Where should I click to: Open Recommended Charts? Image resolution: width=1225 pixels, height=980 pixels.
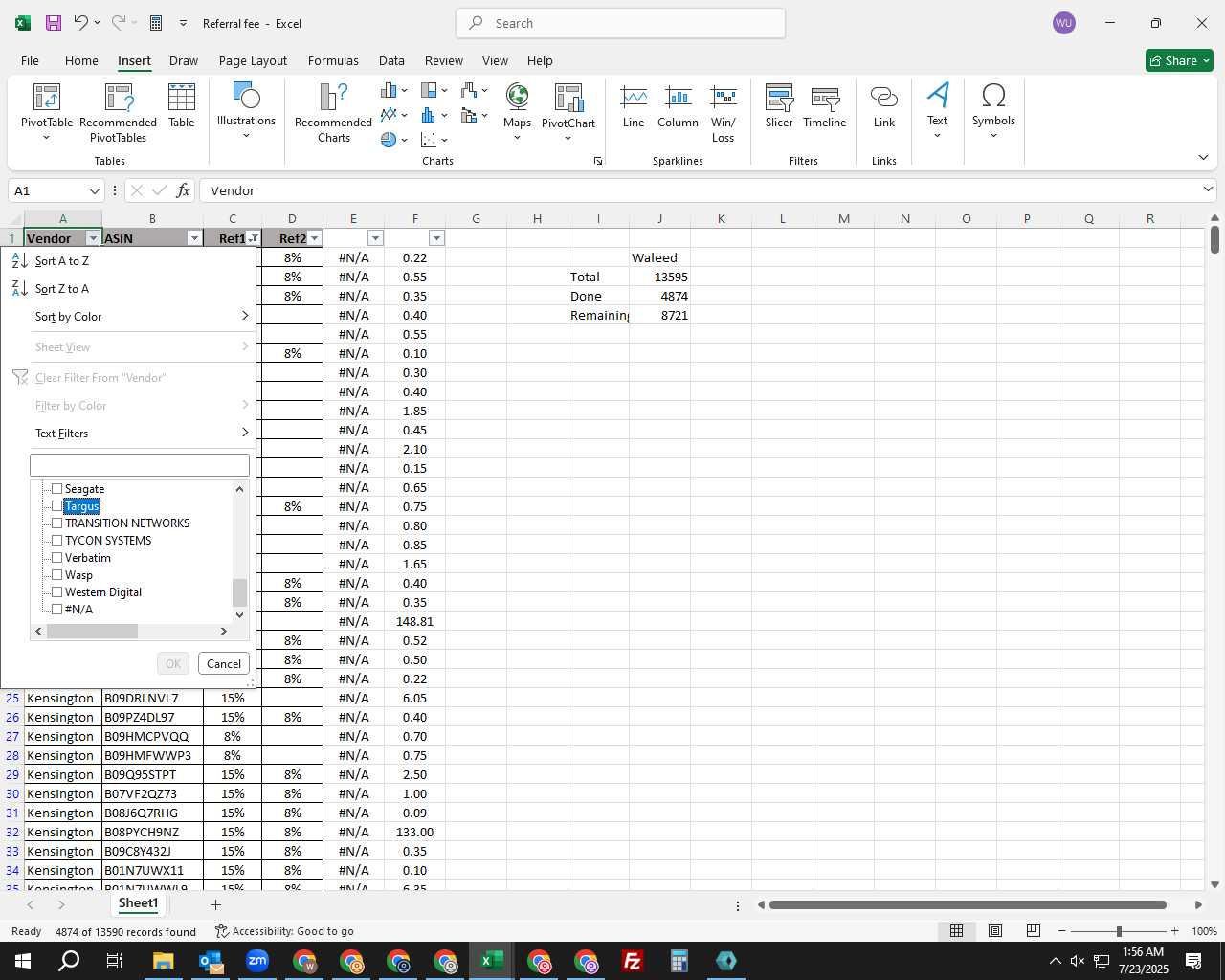pos(333,113)
